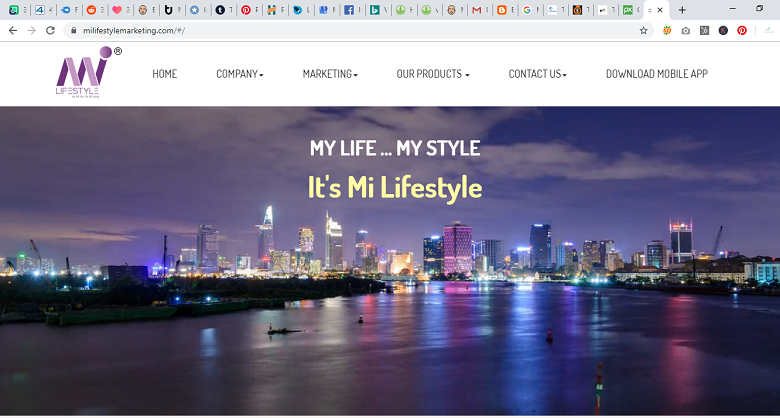Screen dimensions: 780x418
Task: Click the 'MY LIFE ... MY STYLE' heading
Action: 395,148
